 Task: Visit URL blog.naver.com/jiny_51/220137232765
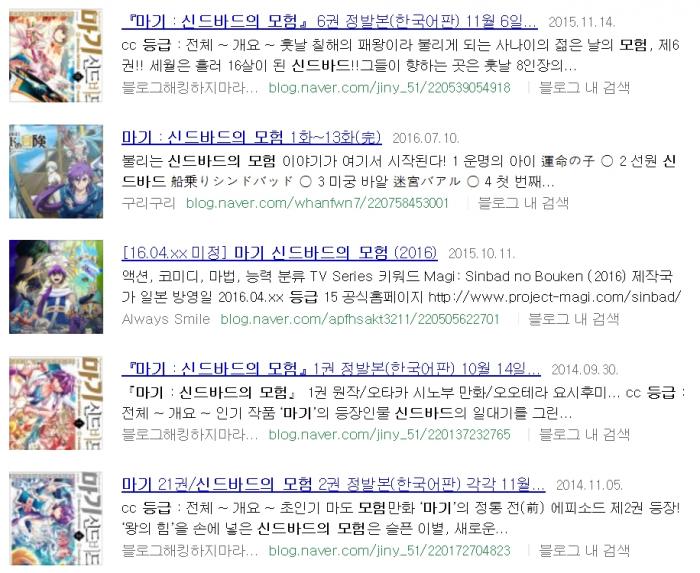pos(389,435)
